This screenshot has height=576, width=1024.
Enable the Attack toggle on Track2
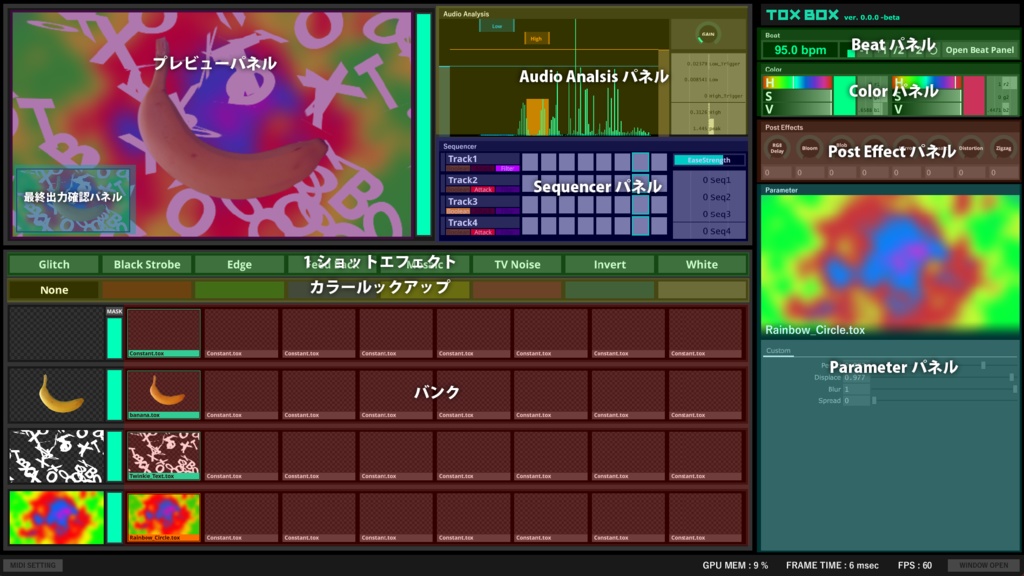click(484, 189)
